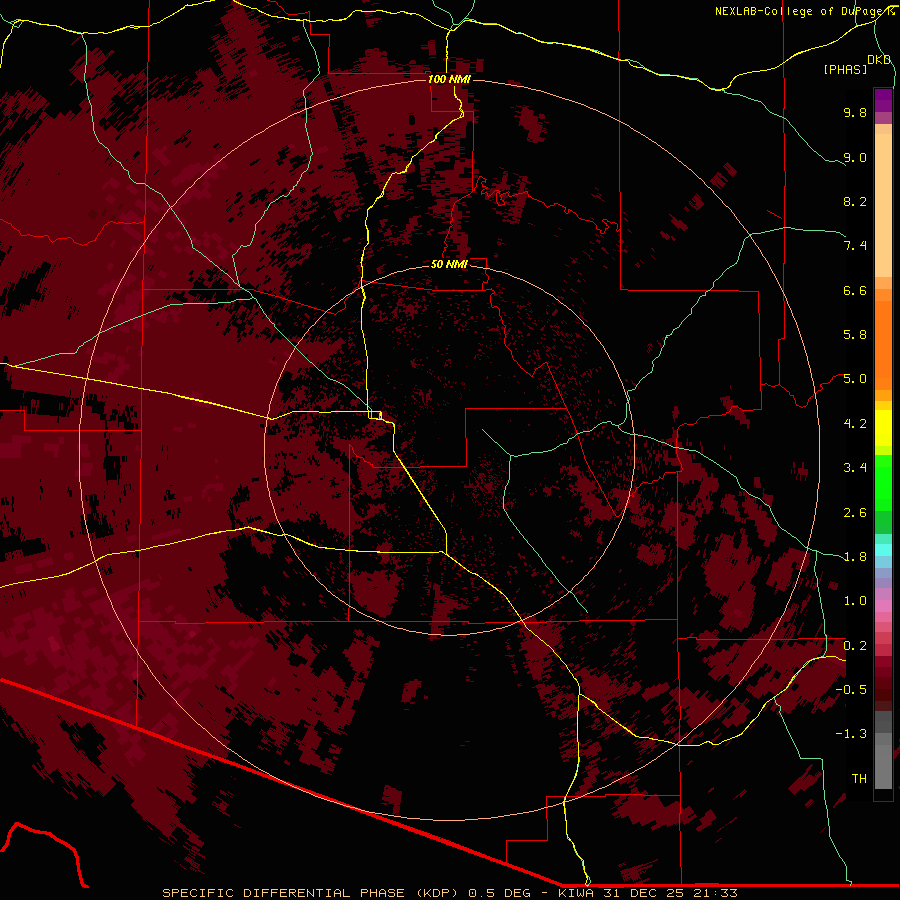900x900 pixels.
Task: Pick the yellow segment of the color bar
Action: click(883, 428)
